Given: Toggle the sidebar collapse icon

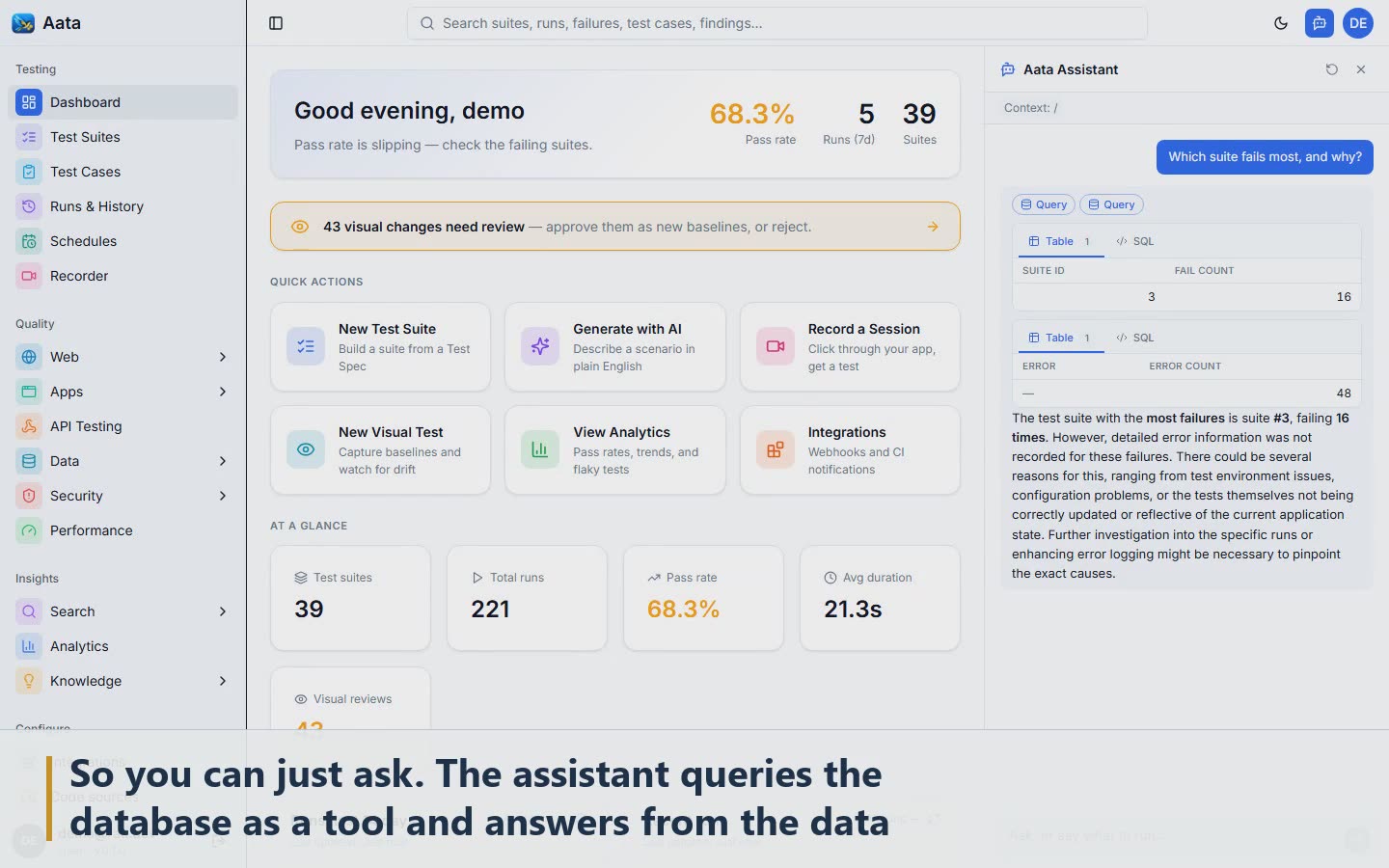Looking at the screenshot, I should (276, 23).
